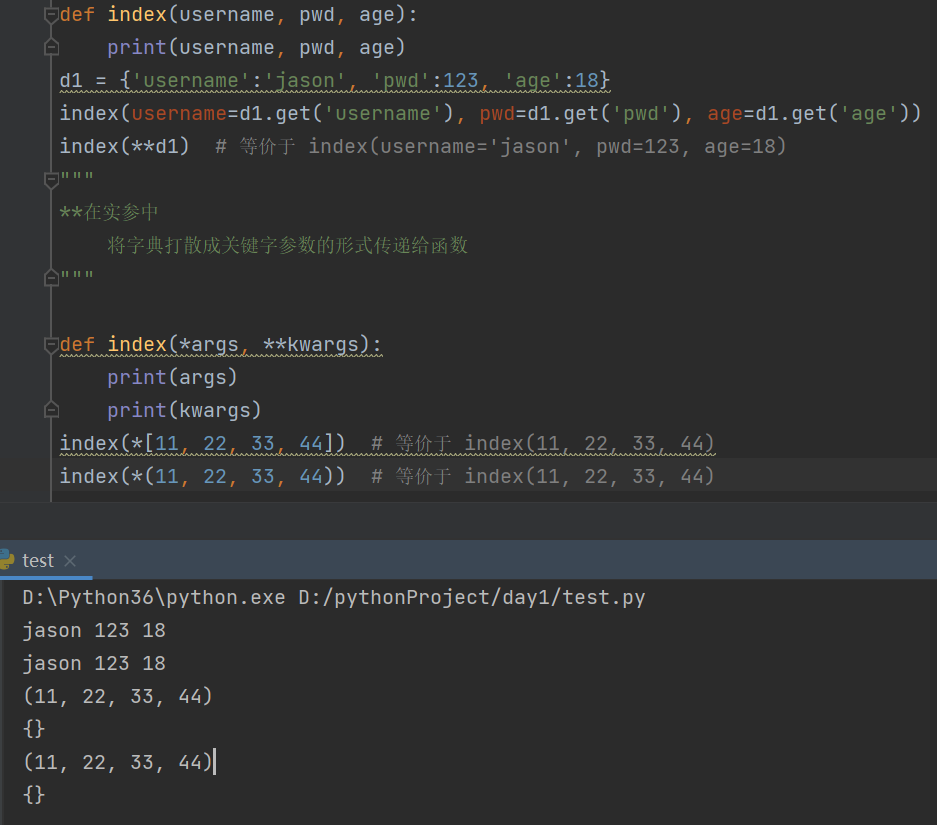
Task: Click first (11, 22, 33, 44) console output
Action: (118, 697)
